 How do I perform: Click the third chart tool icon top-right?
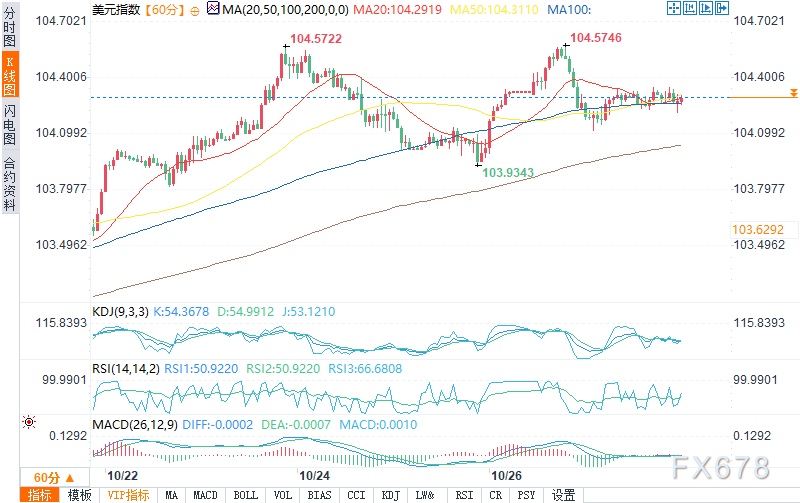[705, 9]
